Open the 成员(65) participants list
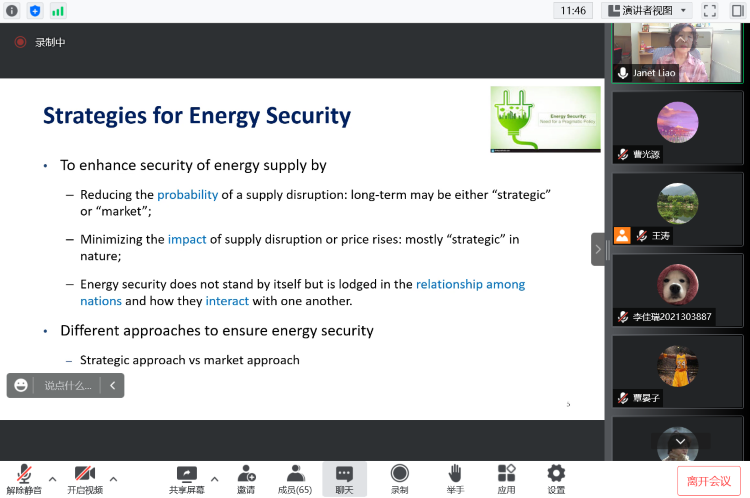 pos(295,478)
